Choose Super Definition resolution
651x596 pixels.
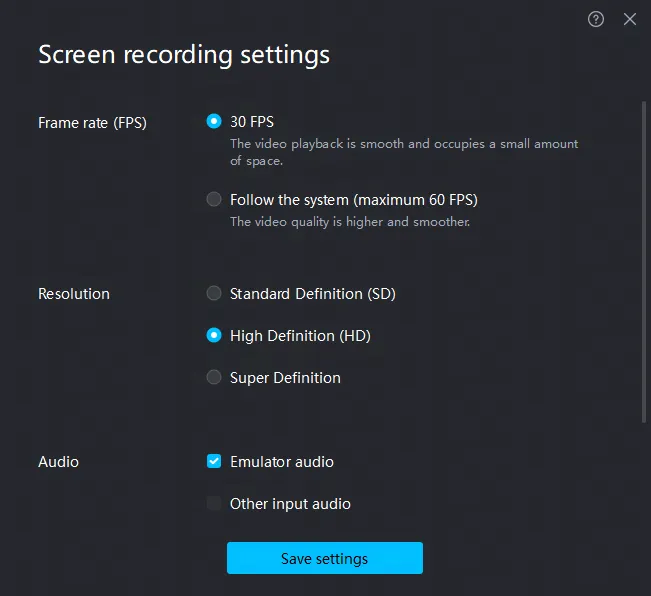click(x=214, y=377)
